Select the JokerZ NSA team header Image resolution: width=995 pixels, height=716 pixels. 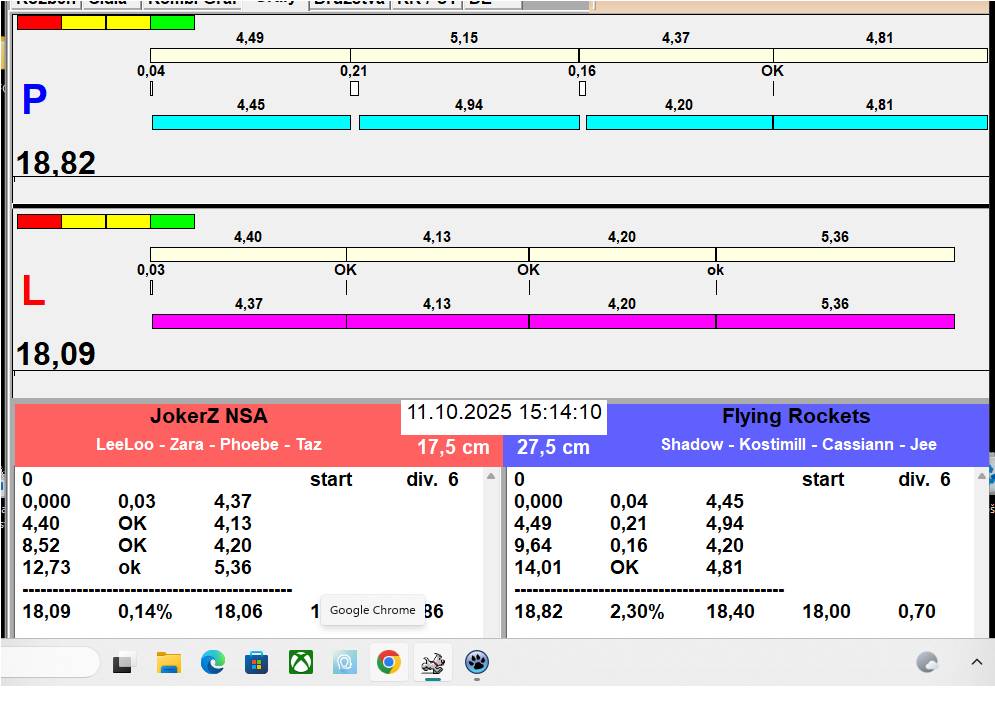click(x=209, y=417)
